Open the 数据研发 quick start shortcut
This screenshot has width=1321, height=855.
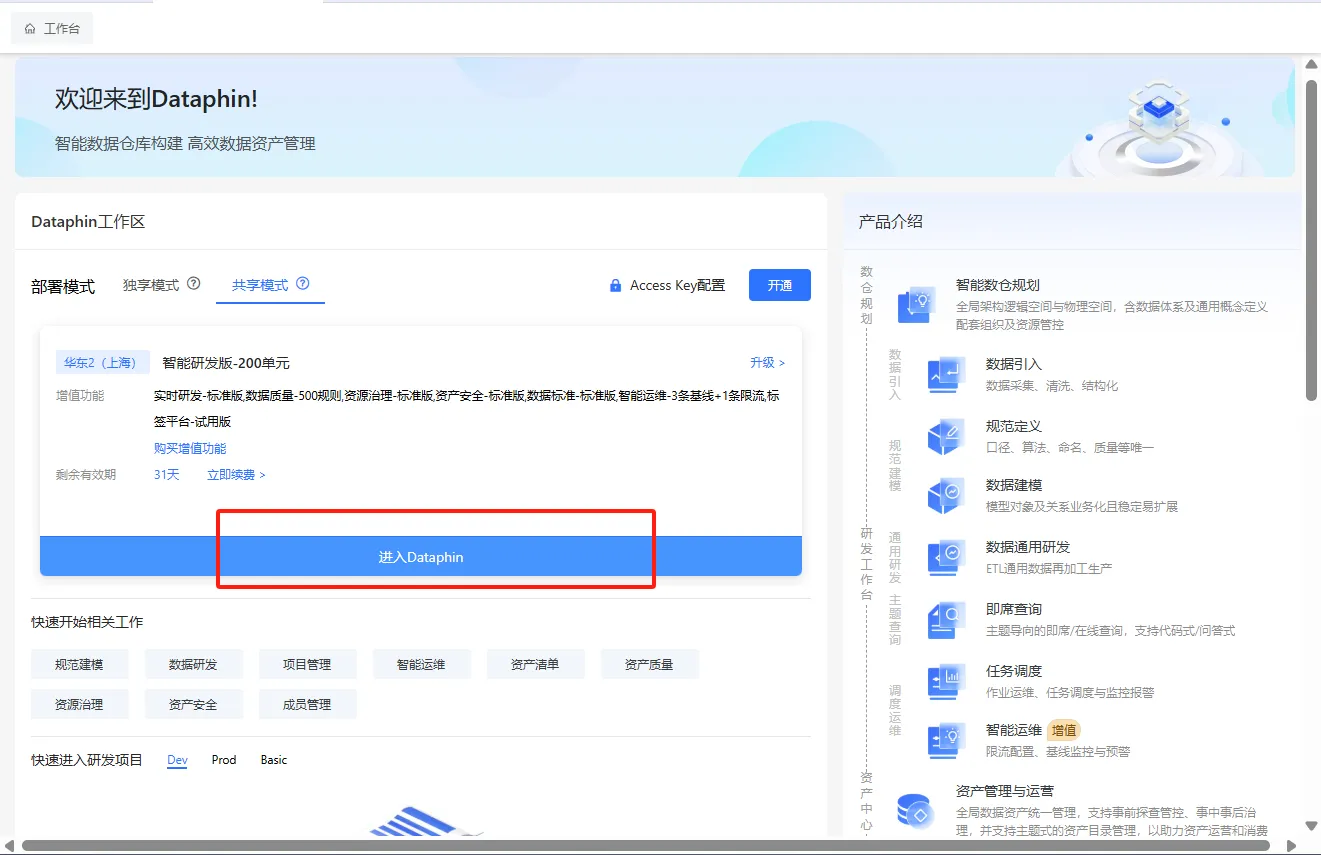[x=193, y=664]
